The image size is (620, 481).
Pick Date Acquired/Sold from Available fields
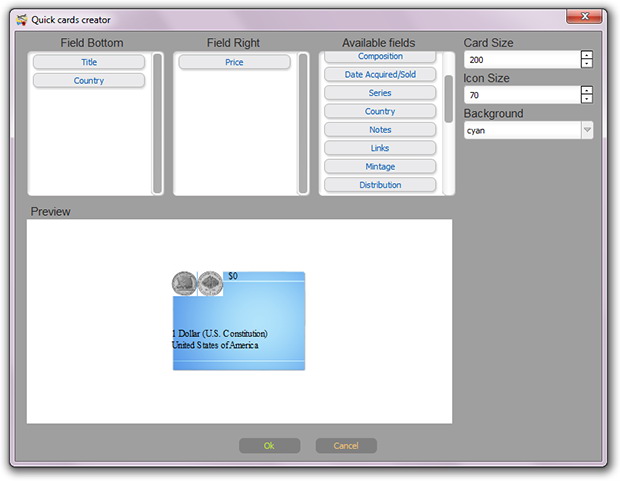380,74
